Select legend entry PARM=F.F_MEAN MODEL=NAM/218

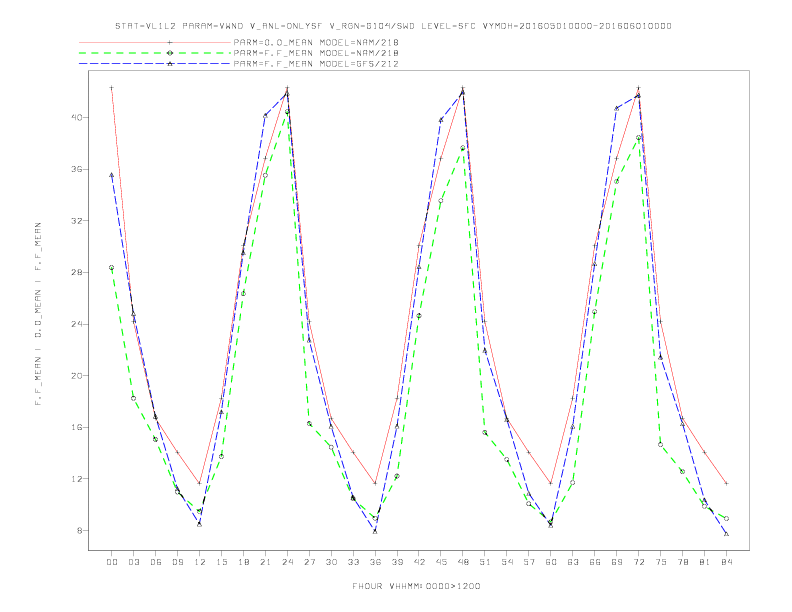pyautogui.click(x=316, y=53)
